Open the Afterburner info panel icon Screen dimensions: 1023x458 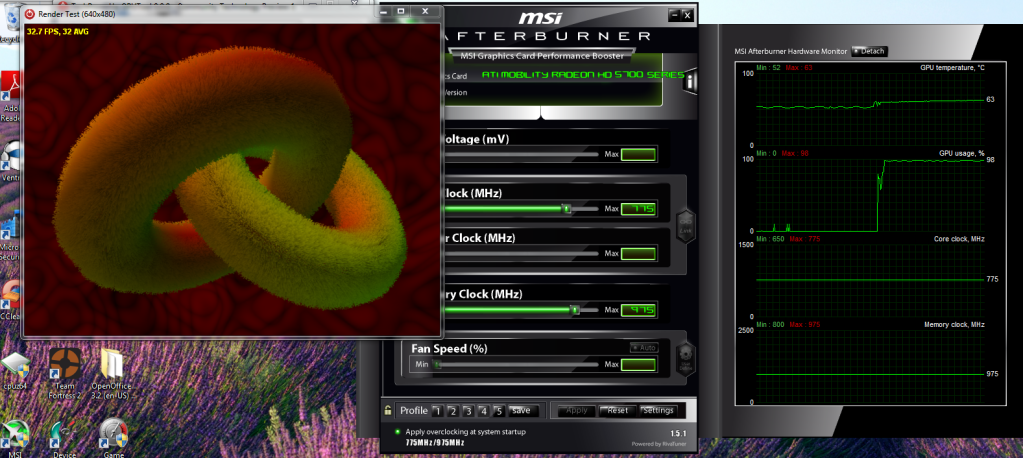(691, 82)
